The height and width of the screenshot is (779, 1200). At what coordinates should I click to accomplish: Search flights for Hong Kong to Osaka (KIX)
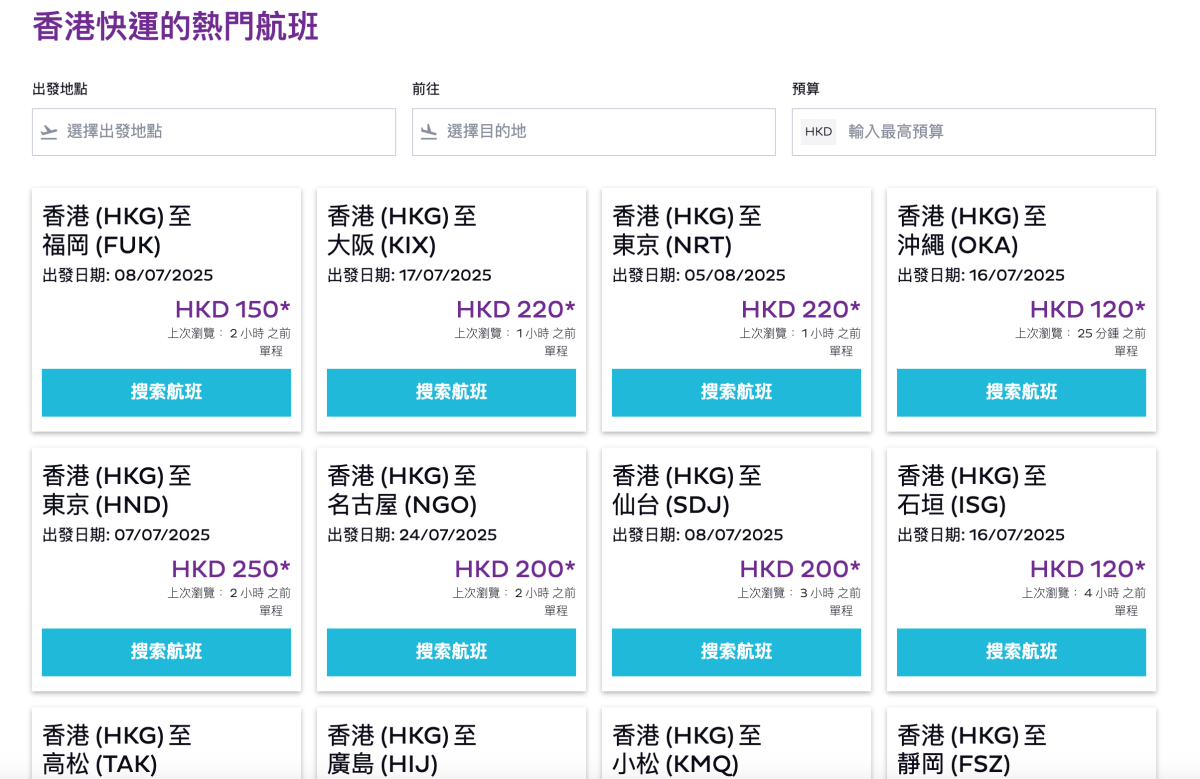[451, 392]
